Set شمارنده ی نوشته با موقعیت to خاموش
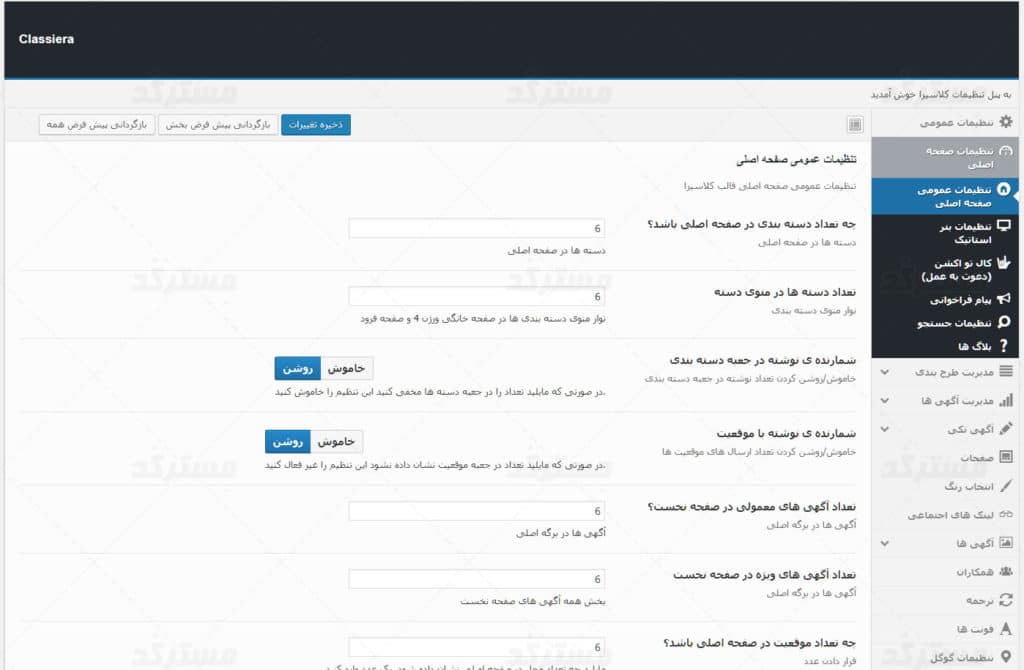1024x670 pixels. pyautogui.click(x=336, y=441)
